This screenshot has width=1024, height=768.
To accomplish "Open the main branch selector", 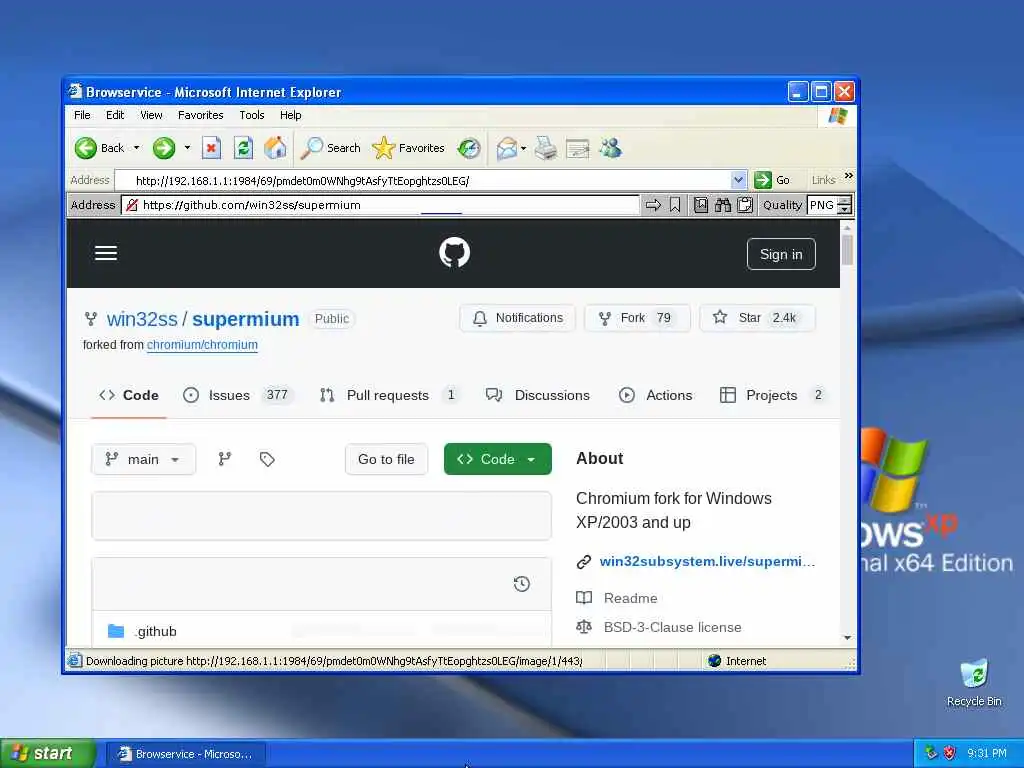I will 143,459.
